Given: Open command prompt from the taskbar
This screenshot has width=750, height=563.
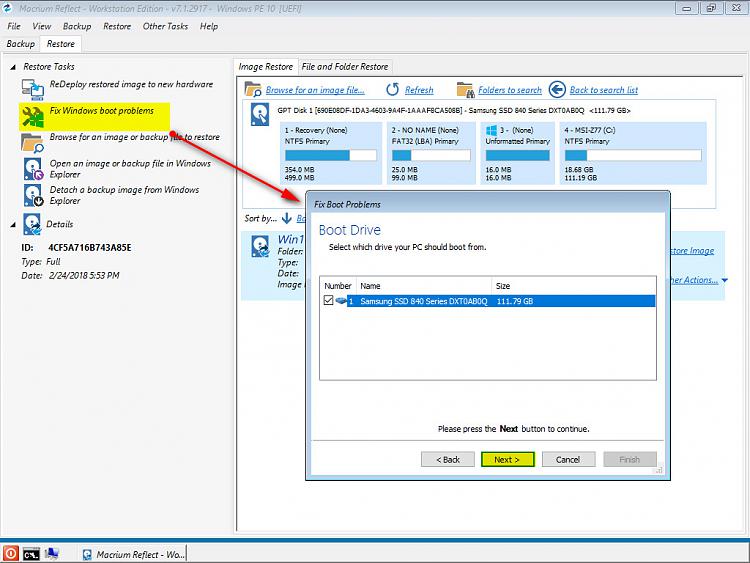Looking at the screenshot, I should pos(31,553).
